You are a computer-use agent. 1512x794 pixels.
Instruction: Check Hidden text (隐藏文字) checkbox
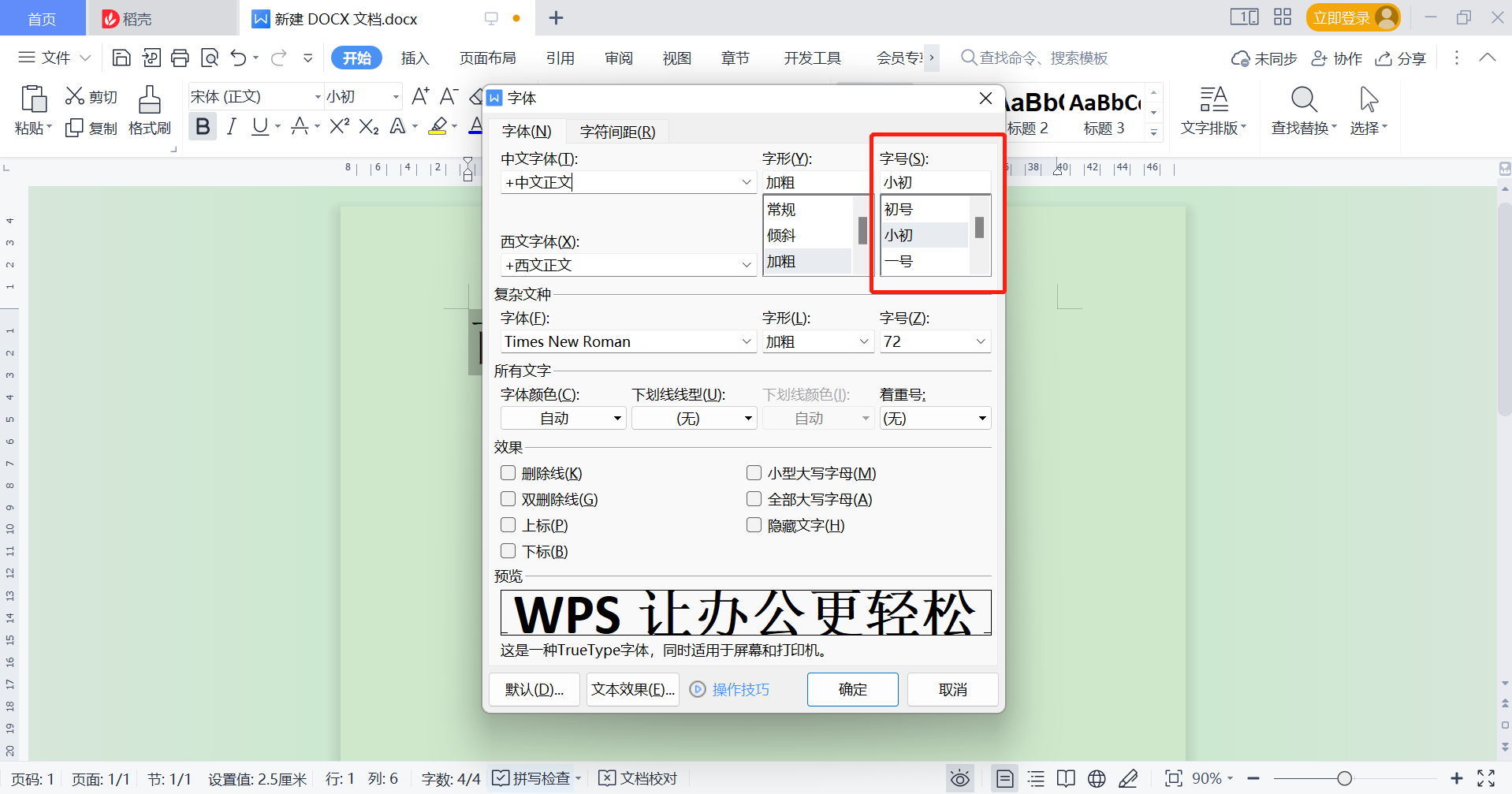pyautogui.click(x=754, y=525)
